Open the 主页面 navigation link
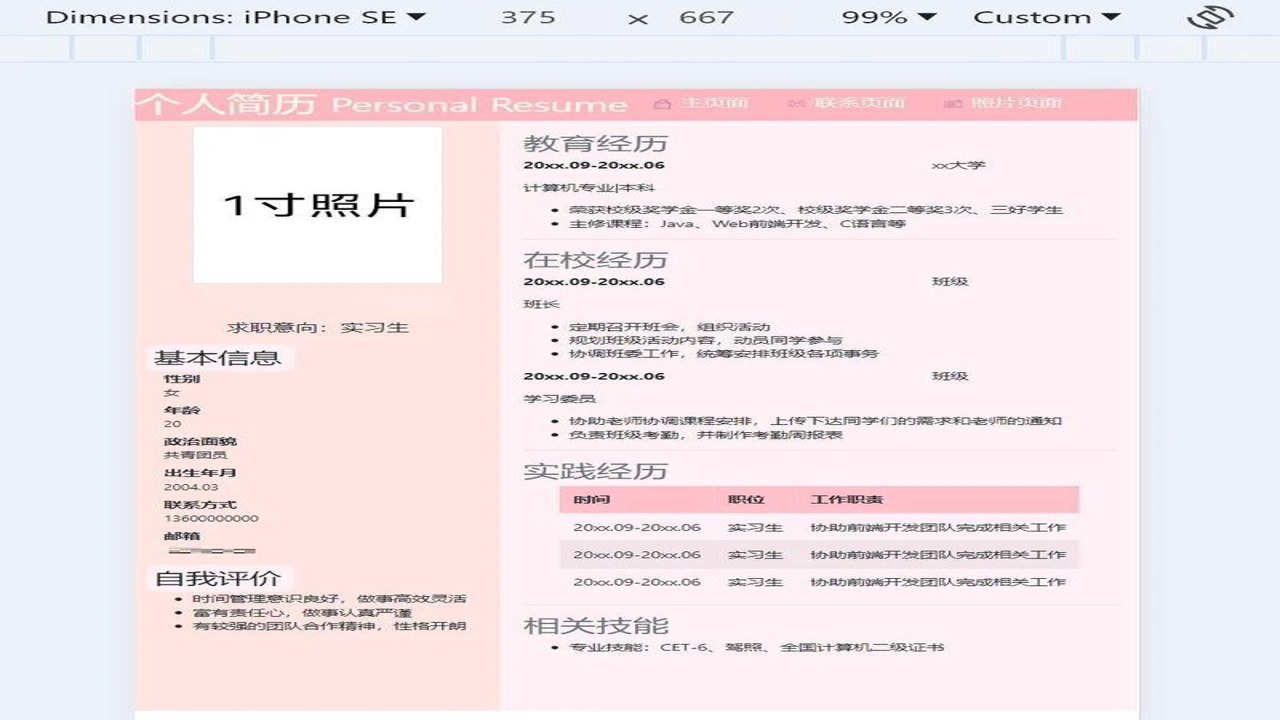Viewport: 1280px width, 720px height. [x=714, y=103]
